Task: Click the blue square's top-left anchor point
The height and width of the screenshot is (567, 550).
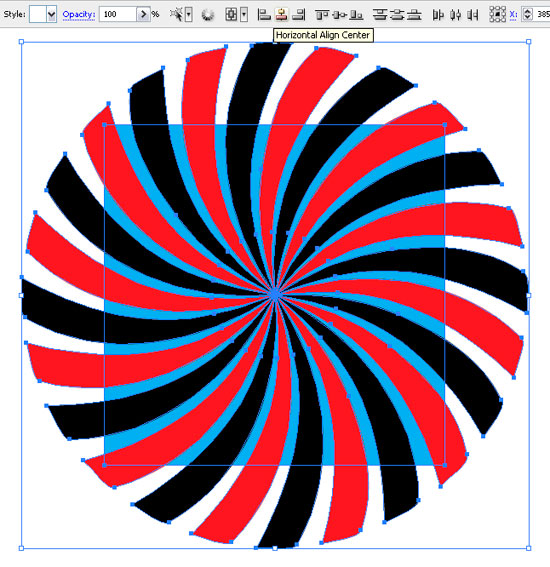Action: (105, 125)
